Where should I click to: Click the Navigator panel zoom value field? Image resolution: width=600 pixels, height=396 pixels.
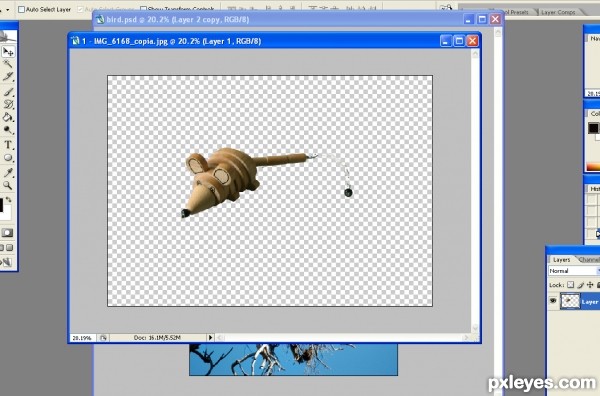point(593,93)
